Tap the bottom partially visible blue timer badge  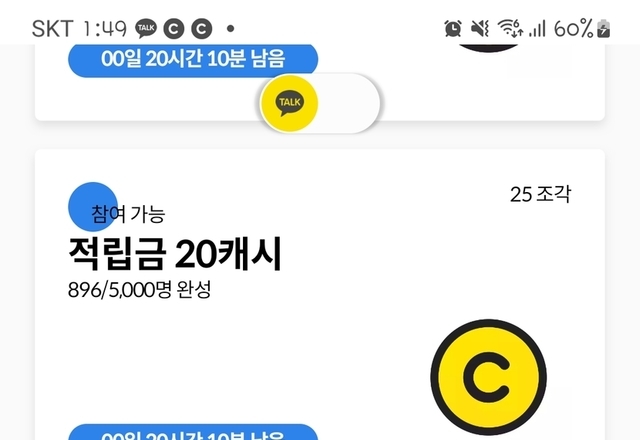tap(193, 432)
